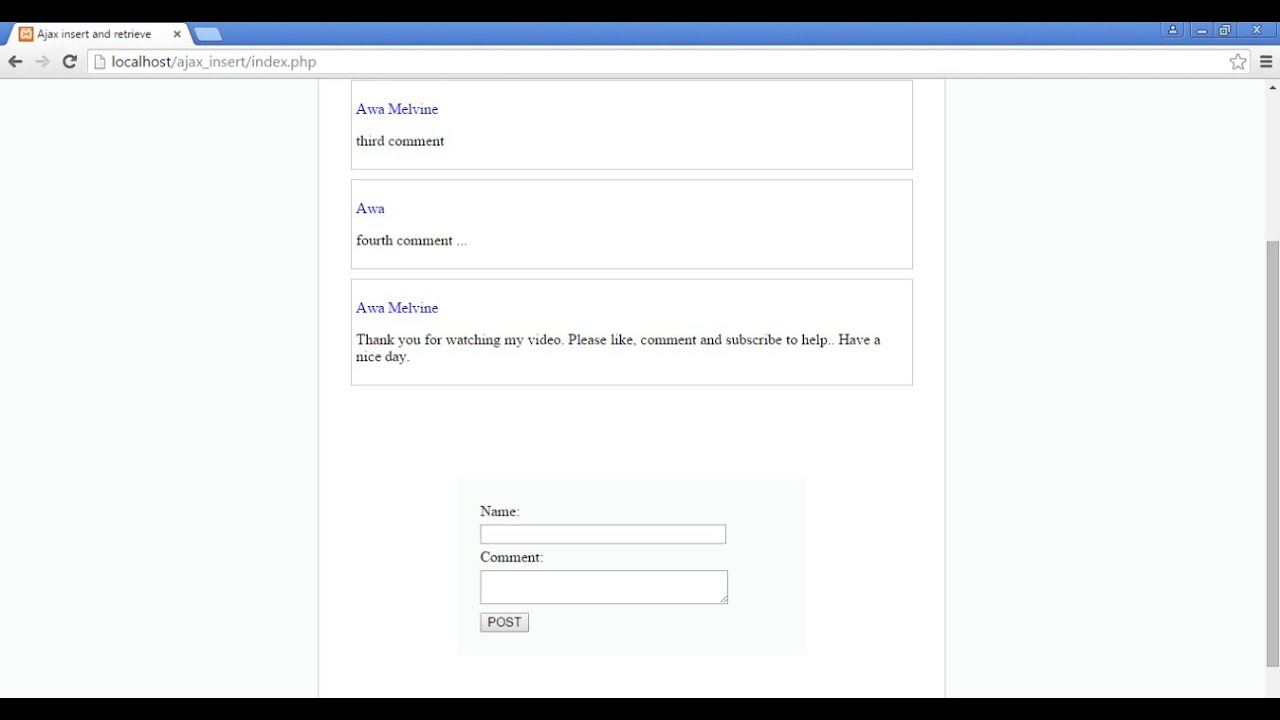Click the page icon in the address bar

tap(99, 62)
